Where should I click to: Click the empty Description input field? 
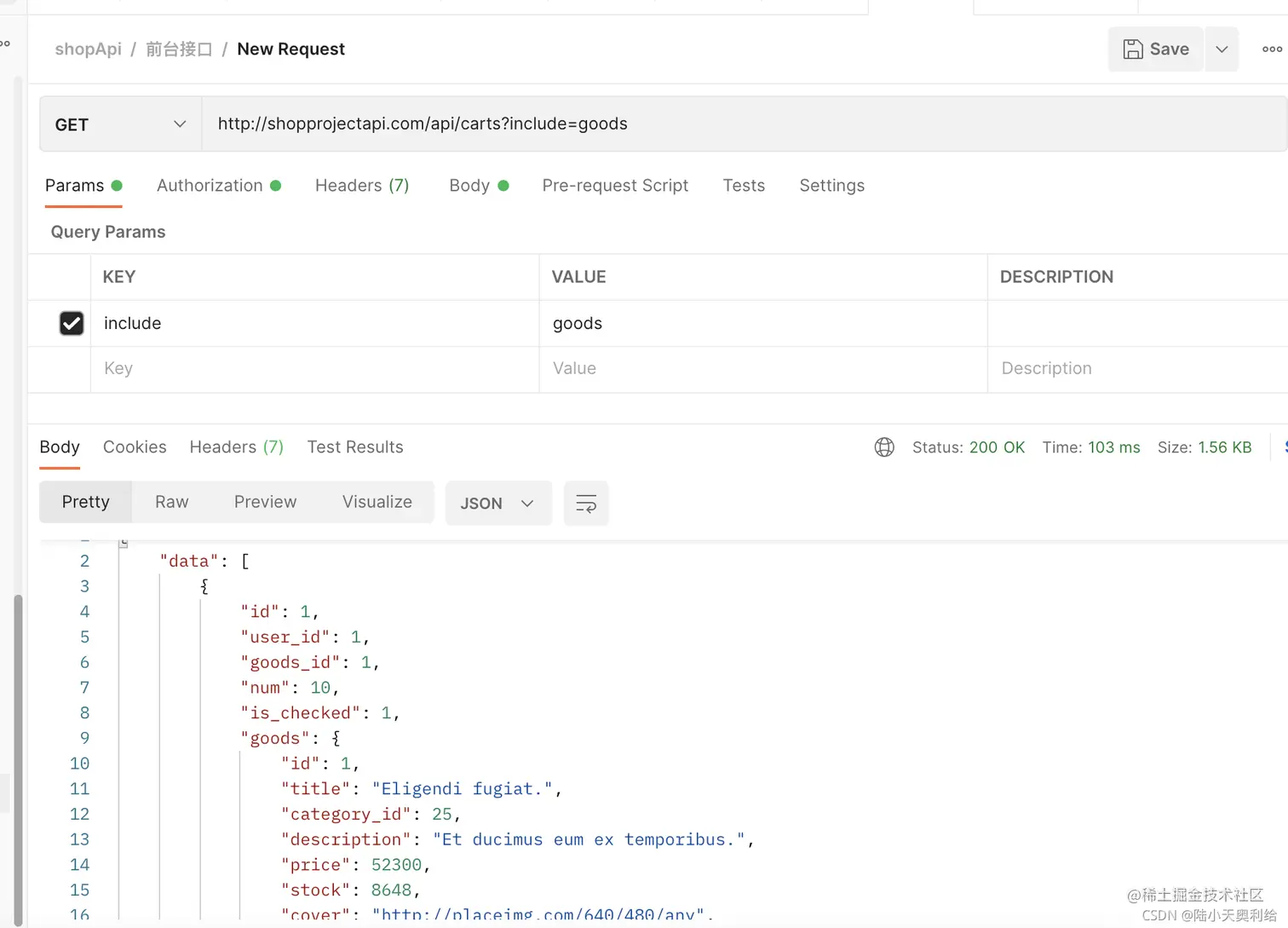pyautogui.click(x=1137, y=369)
